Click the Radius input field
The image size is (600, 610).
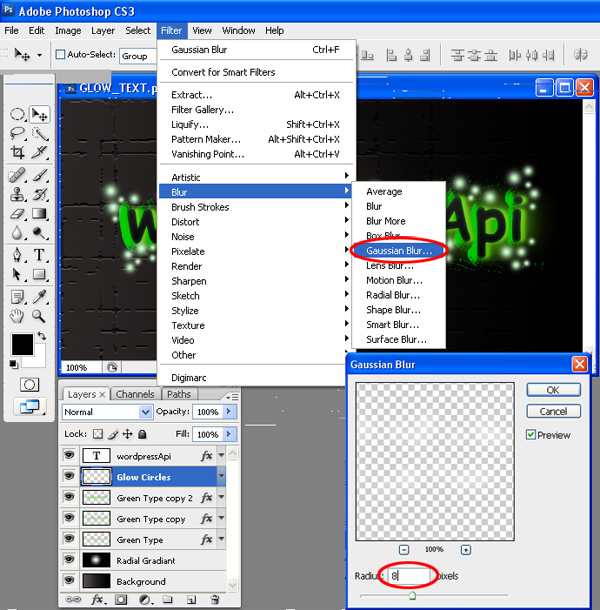click(x=409, y=576)
